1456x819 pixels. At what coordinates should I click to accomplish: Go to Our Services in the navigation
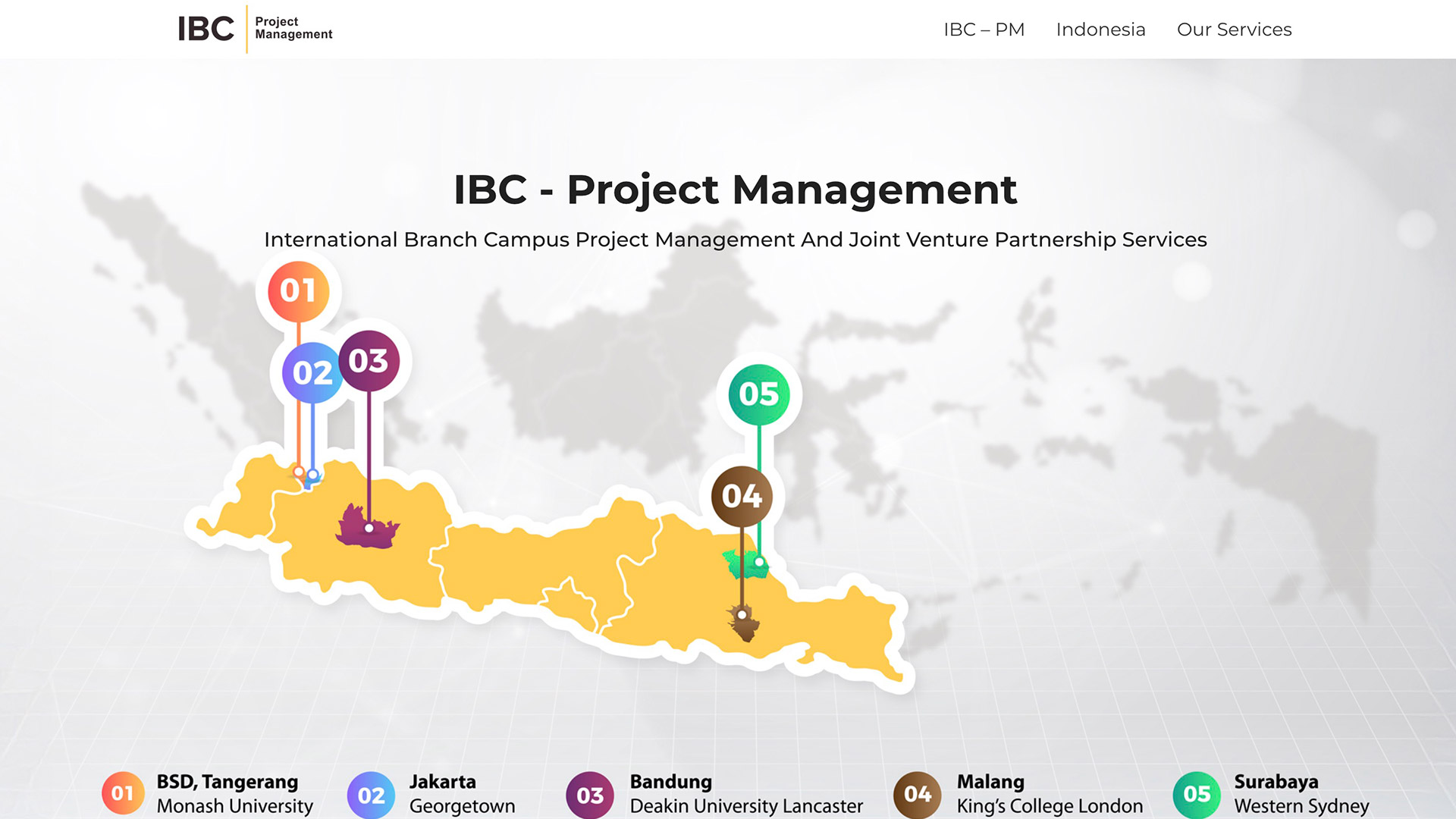[1234, 30]
